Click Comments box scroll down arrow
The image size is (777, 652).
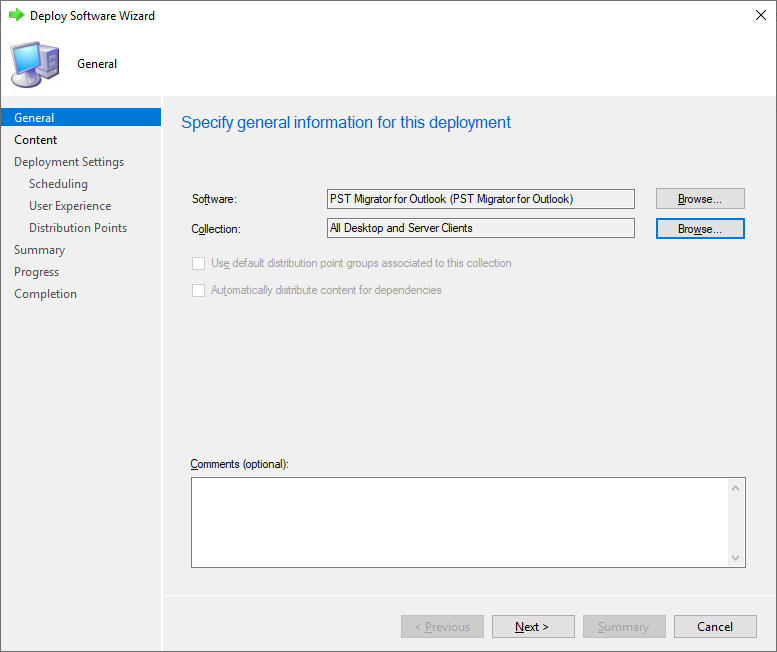(735, 558)
